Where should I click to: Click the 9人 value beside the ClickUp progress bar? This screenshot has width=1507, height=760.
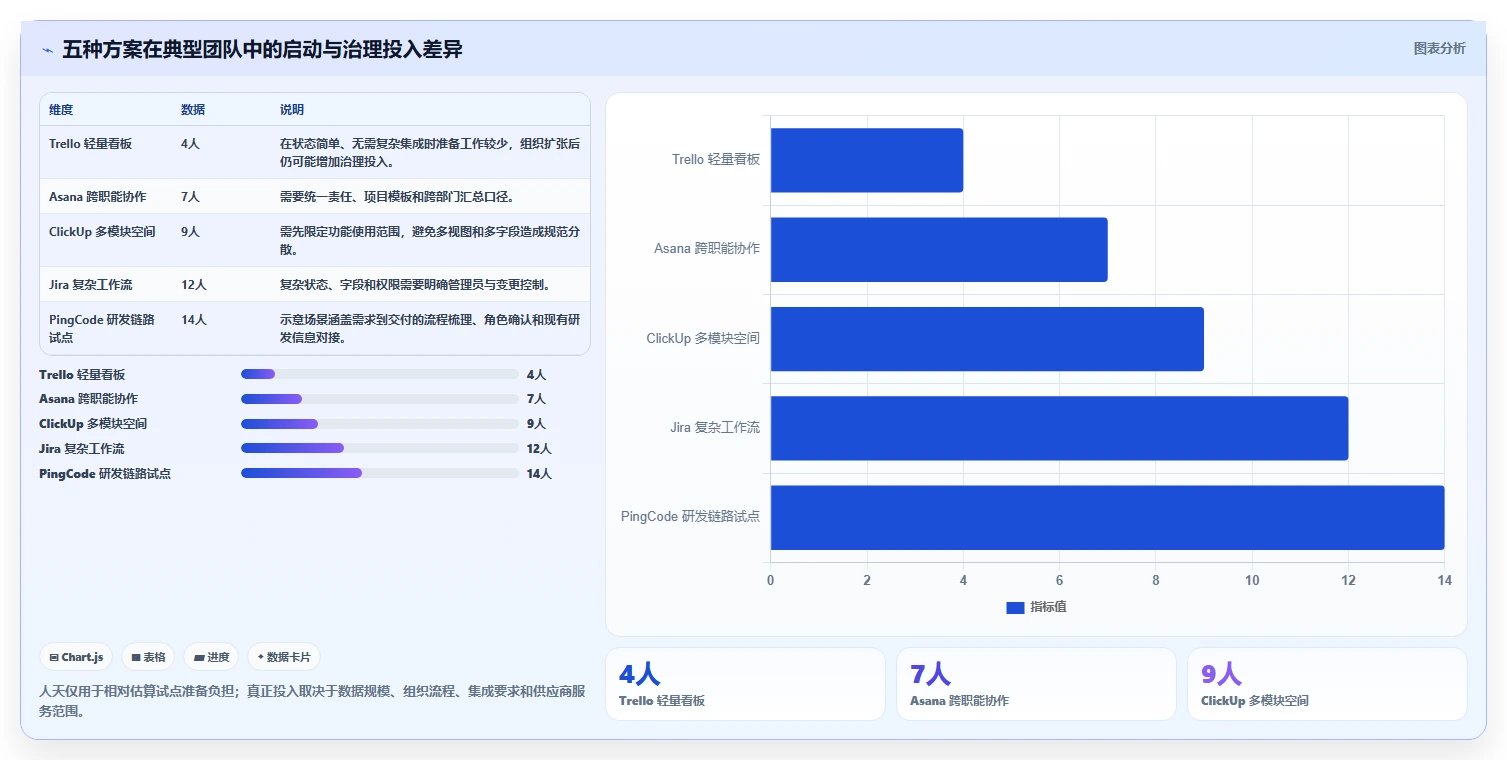pyautogui.click(x=536, y=424)
